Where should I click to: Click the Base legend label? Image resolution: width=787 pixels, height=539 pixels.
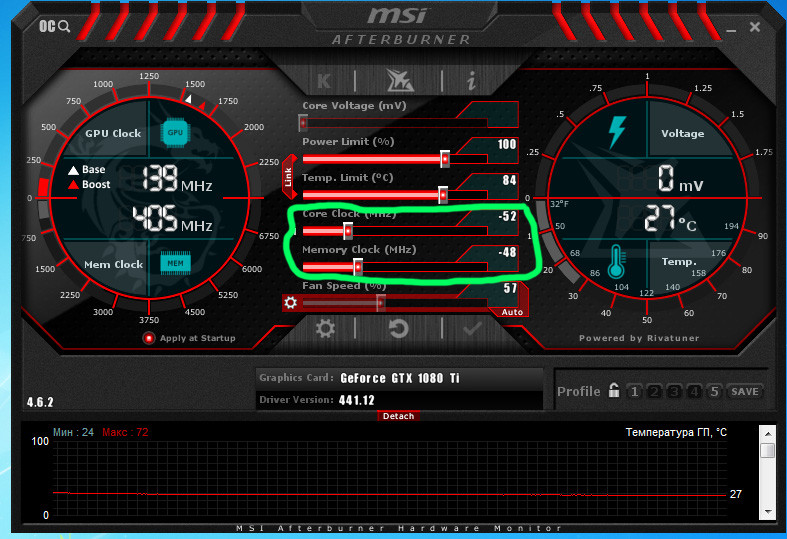click(x=93, y=170)
